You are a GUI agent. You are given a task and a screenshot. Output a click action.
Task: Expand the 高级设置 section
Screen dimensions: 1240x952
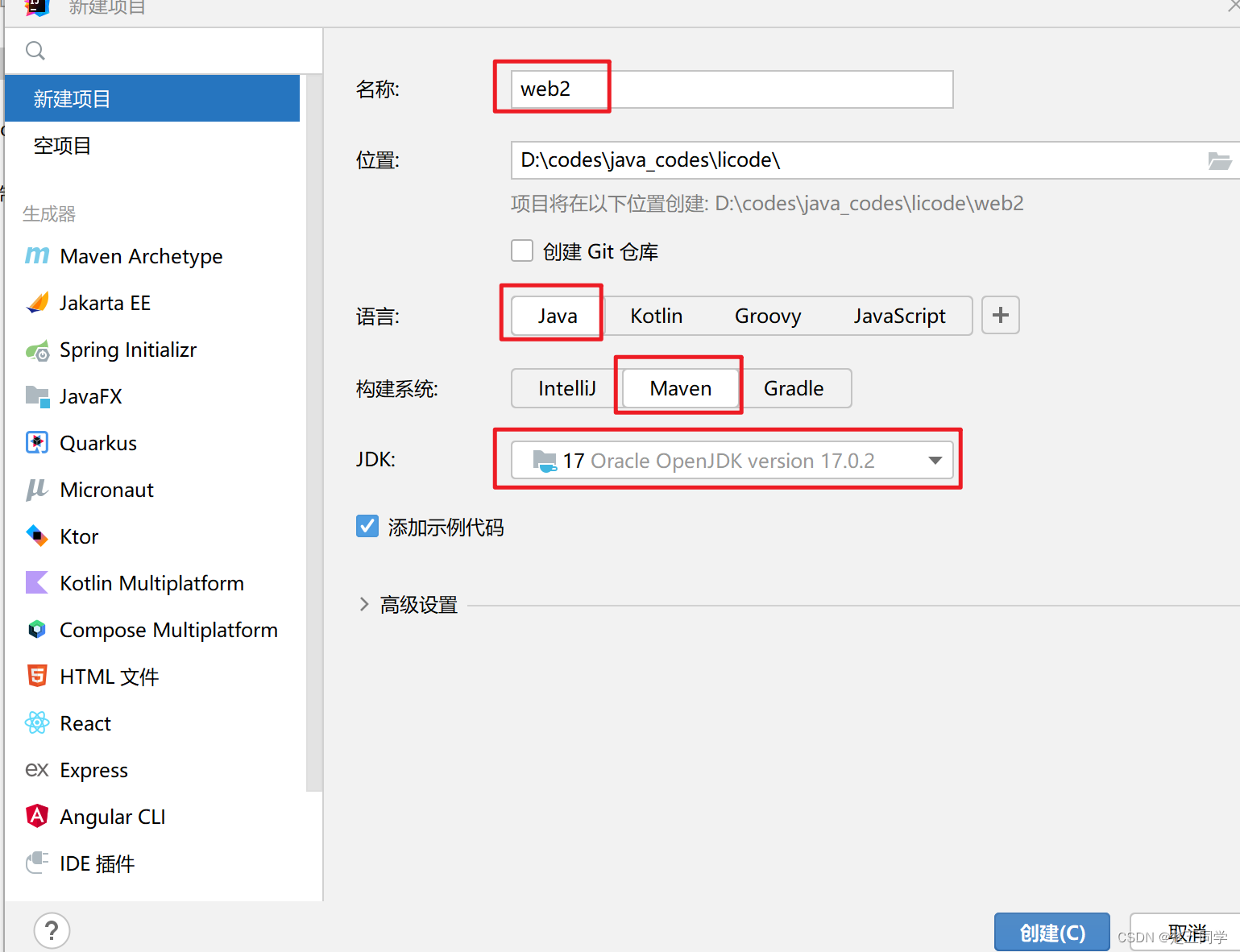pyautogui.click(x=364, y=605)
